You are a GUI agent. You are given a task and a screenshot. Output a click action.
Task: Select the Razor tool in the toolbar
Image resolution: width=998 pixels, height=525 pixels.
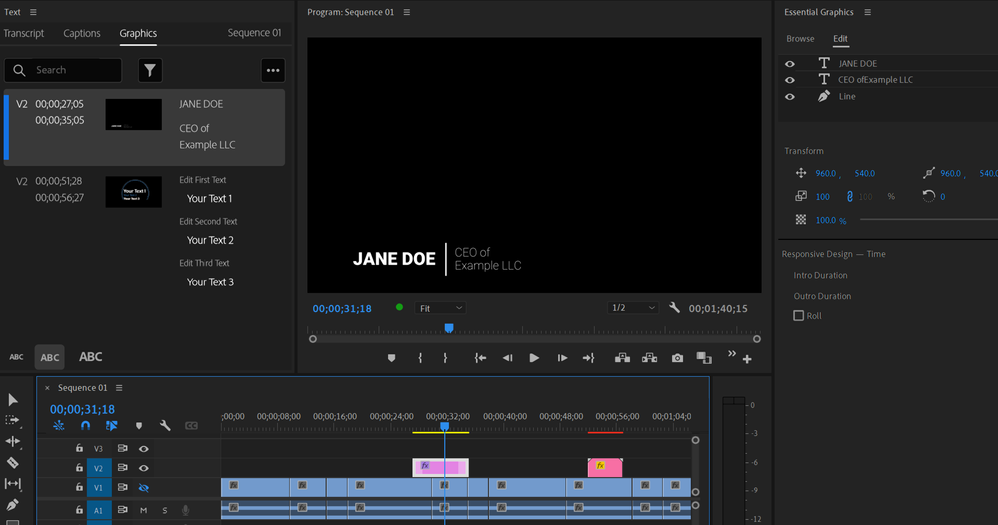[x=13, y=462]
